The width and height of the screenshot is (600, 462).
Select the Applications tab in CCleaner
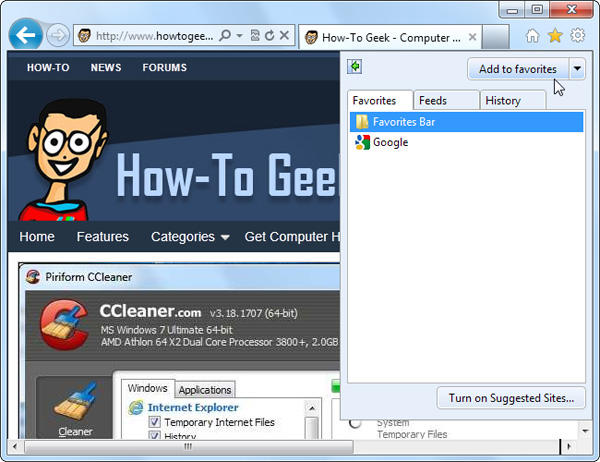[x=205, y=390]
